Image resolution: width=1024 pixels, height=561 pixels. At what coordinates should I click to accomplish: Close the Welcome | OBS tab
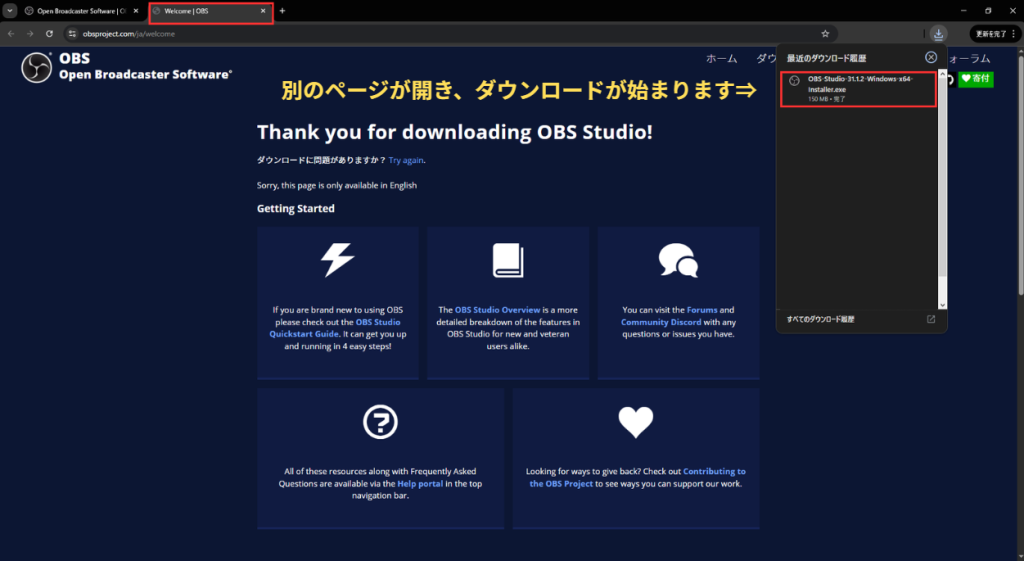click(263, 11)
